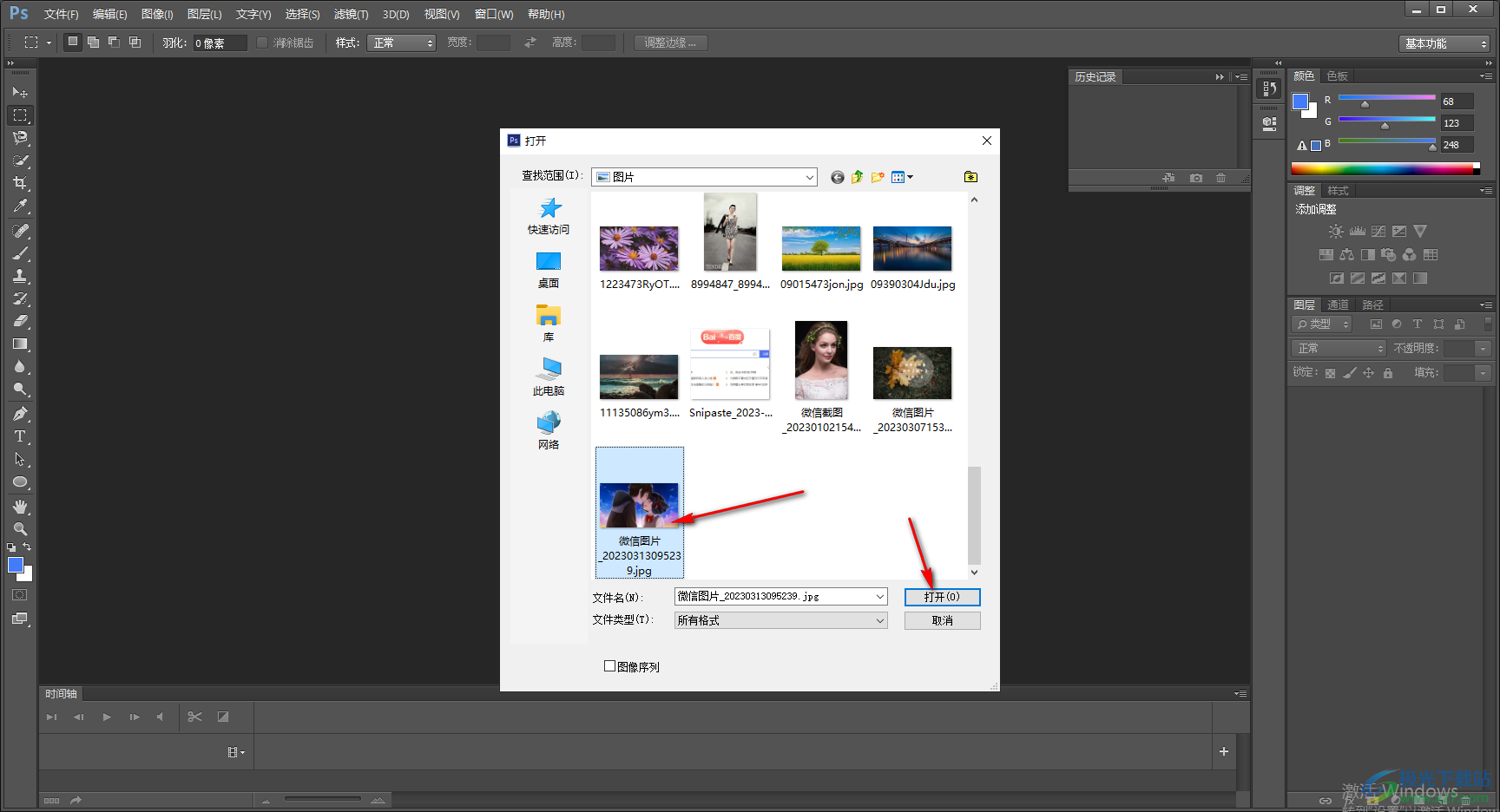Open the File menu
Screen dimensions: 1500x812
click(x=62, y=14)
